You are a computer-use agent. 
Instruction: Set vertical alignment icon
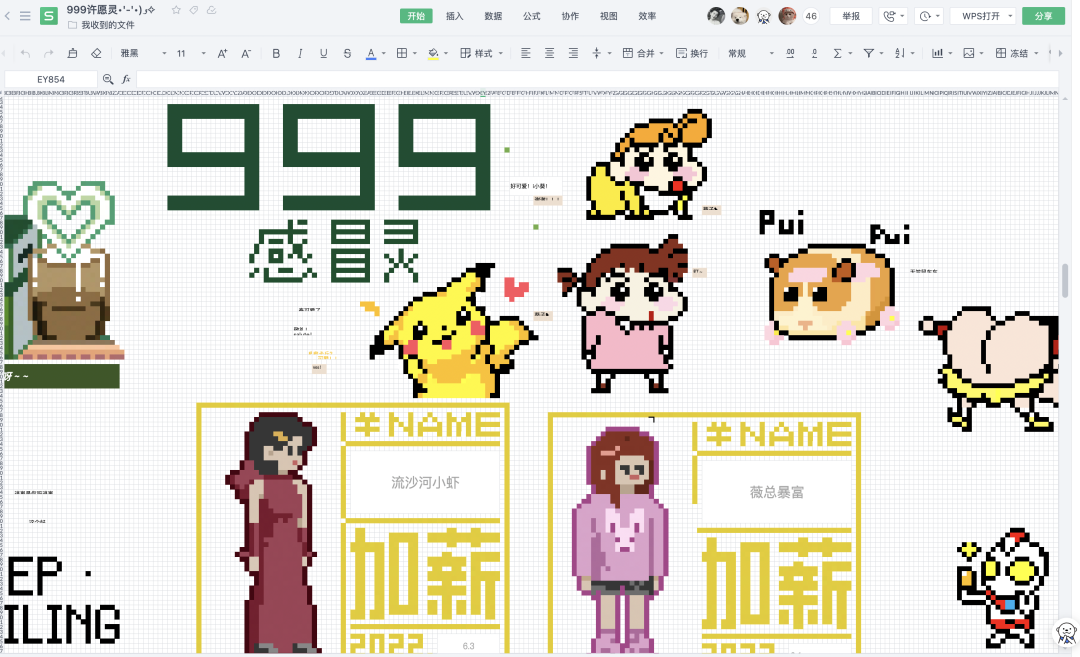pos(596,53)
